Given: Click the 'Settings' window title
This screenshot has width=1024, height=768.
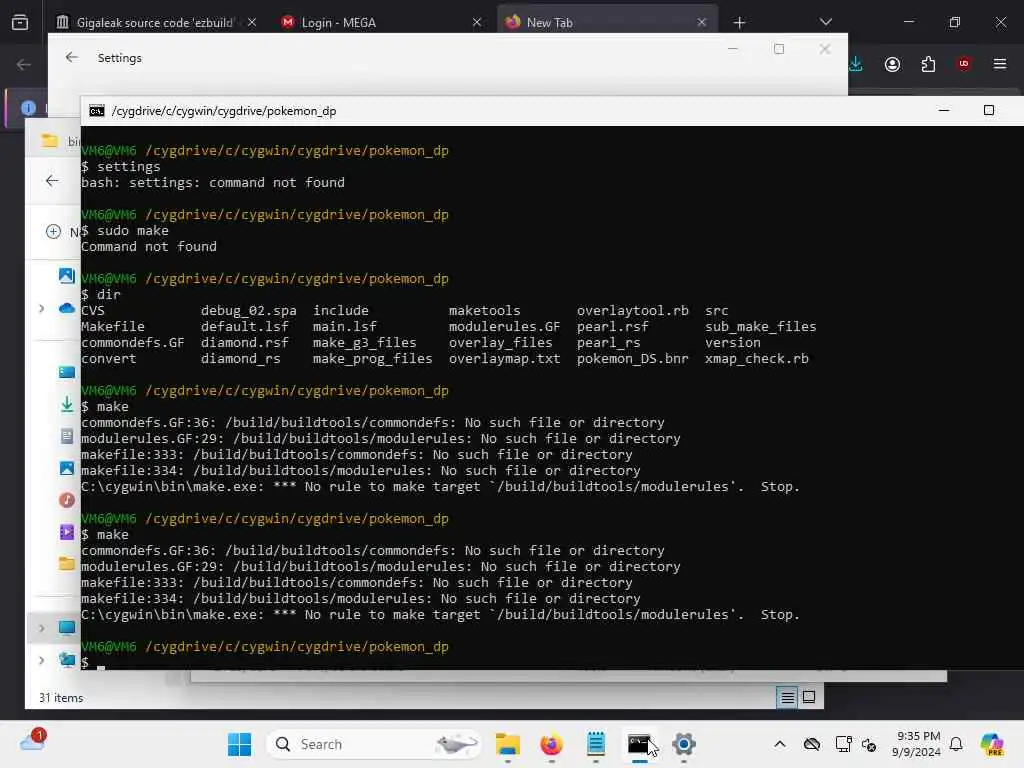Looking at the screenshot, I should [120, 58].
